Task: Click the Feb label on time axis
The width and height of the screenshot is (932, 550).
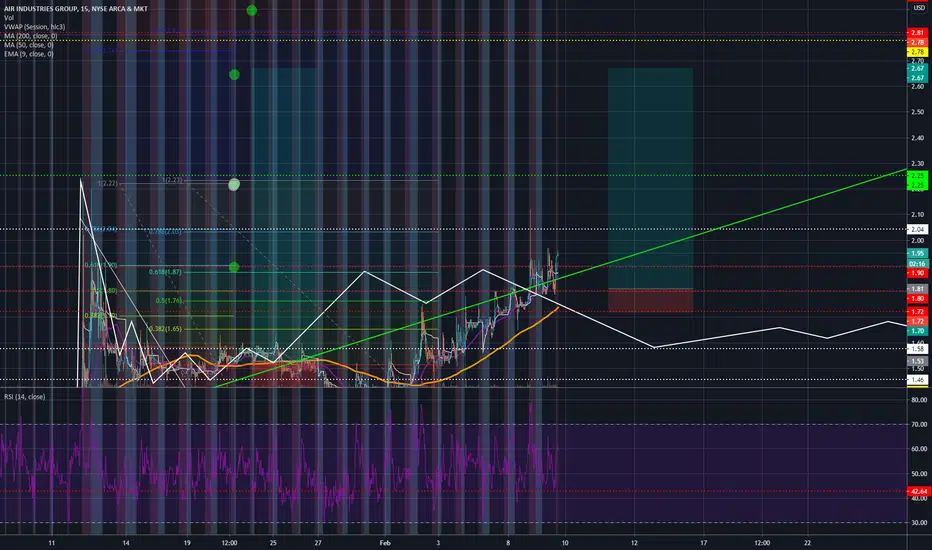Action: [385, 543]
